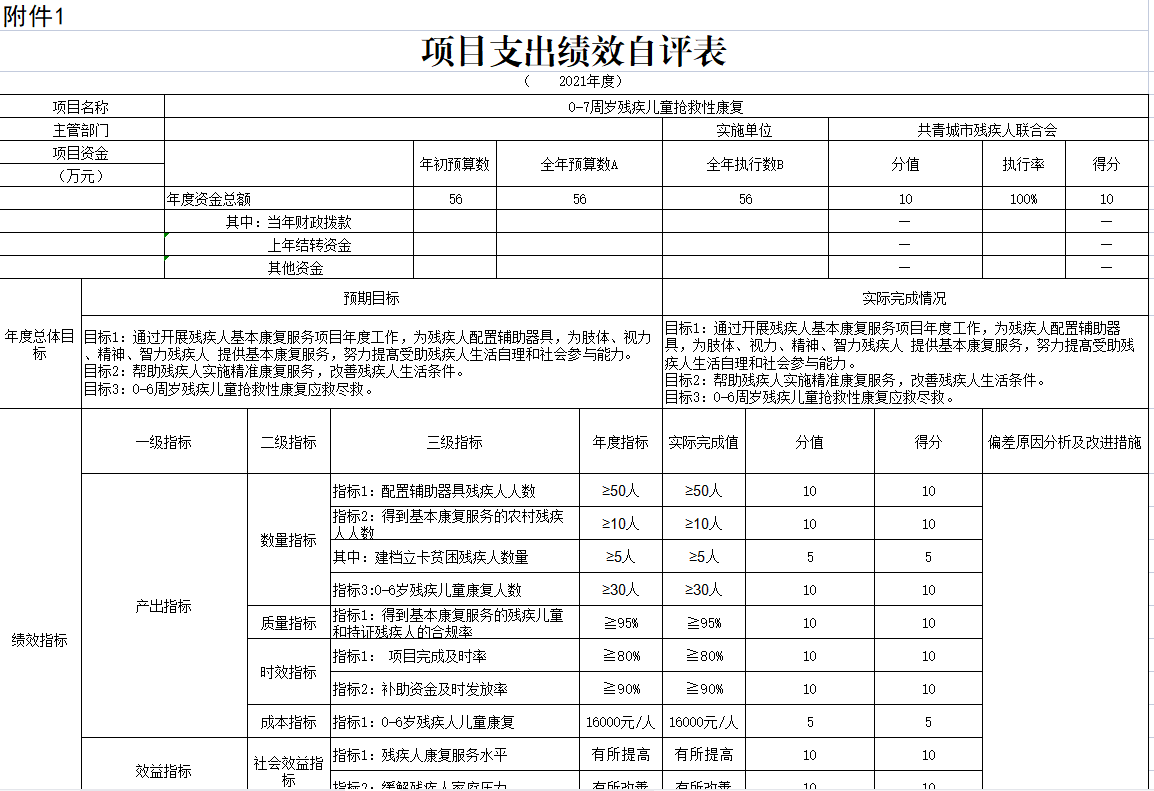
Task: Select the 实际完成情况 header cell
Action: pyautogui.click(x=904, y=298)
